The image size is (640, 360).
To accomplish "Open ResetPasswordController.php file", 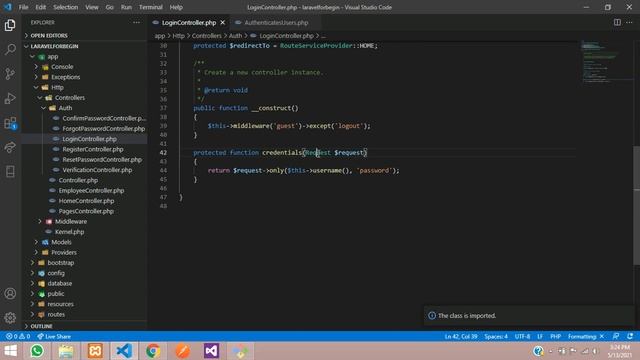I will pos(85,160).
